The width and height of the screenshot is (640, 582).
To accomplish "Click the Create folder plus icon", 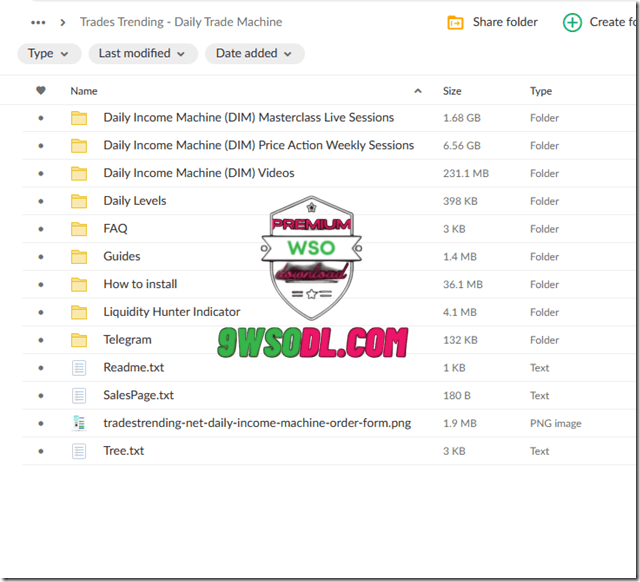I will (x=572, y=22).
